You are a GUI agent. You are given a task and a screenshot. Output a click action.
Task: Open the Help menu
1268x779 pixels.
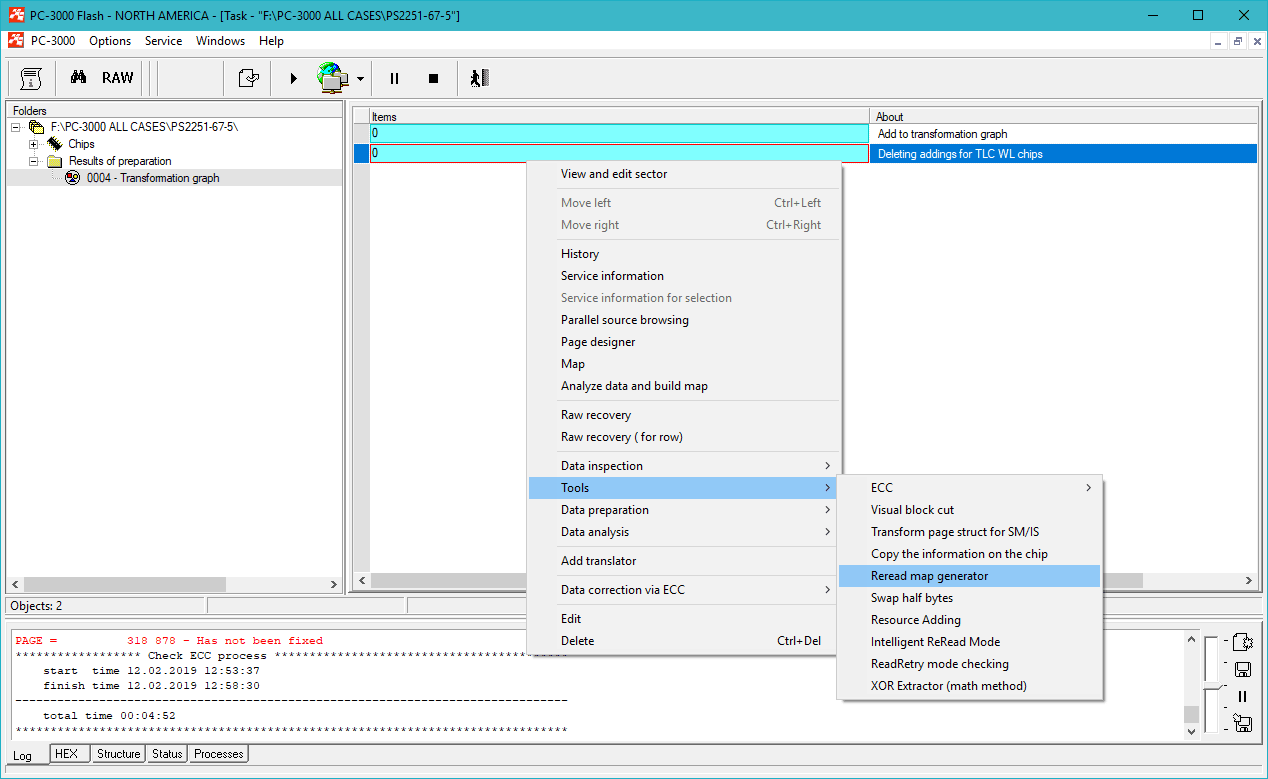pos(271,41)
